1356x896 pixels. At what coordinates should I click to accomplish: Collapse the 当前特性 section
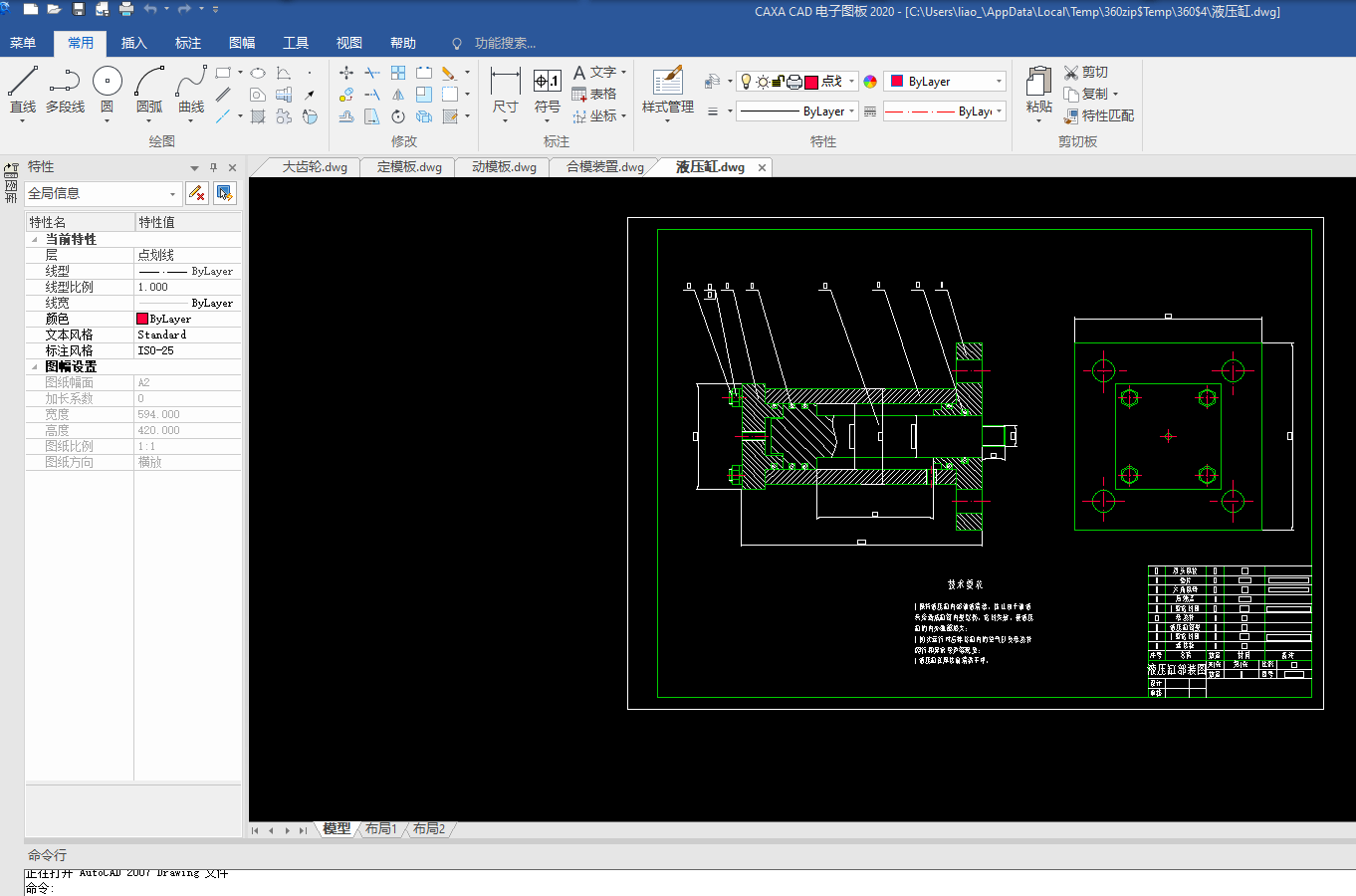pos(35,240)
